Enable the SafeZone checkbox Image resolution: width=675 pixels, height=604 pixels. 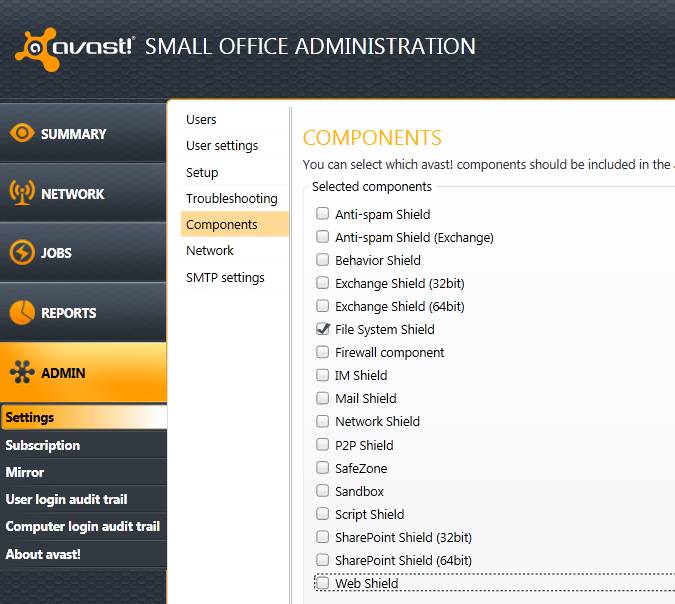pos(322,468)
